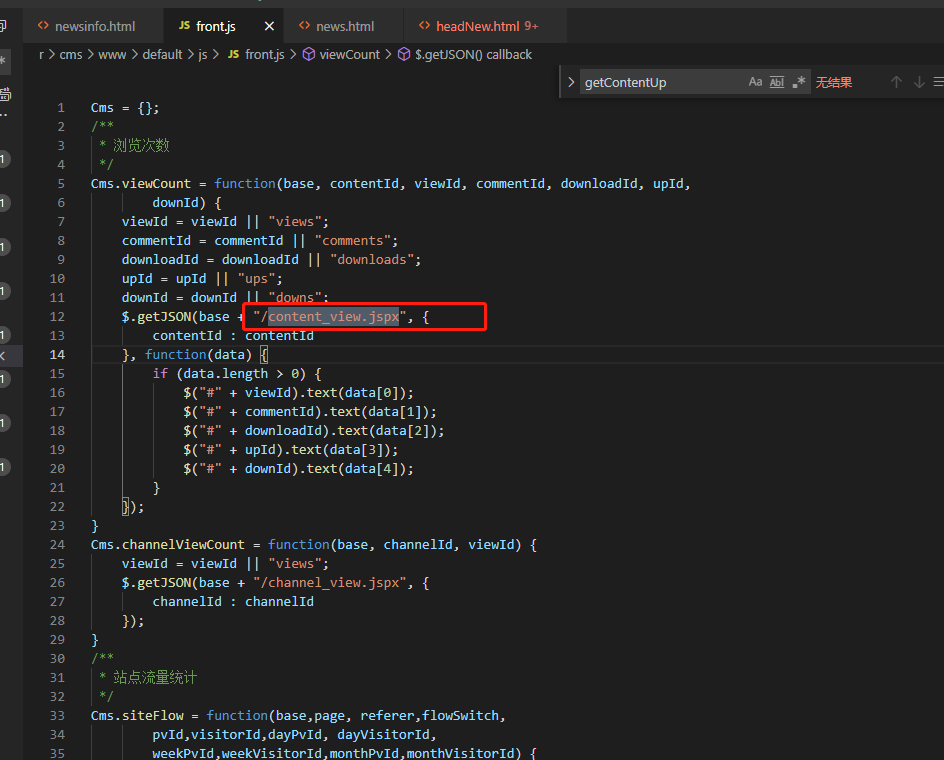Image resolution: width=944 pixels, height=760 pixels.
Task: Close the front.js tab
Action: (269, 26)
